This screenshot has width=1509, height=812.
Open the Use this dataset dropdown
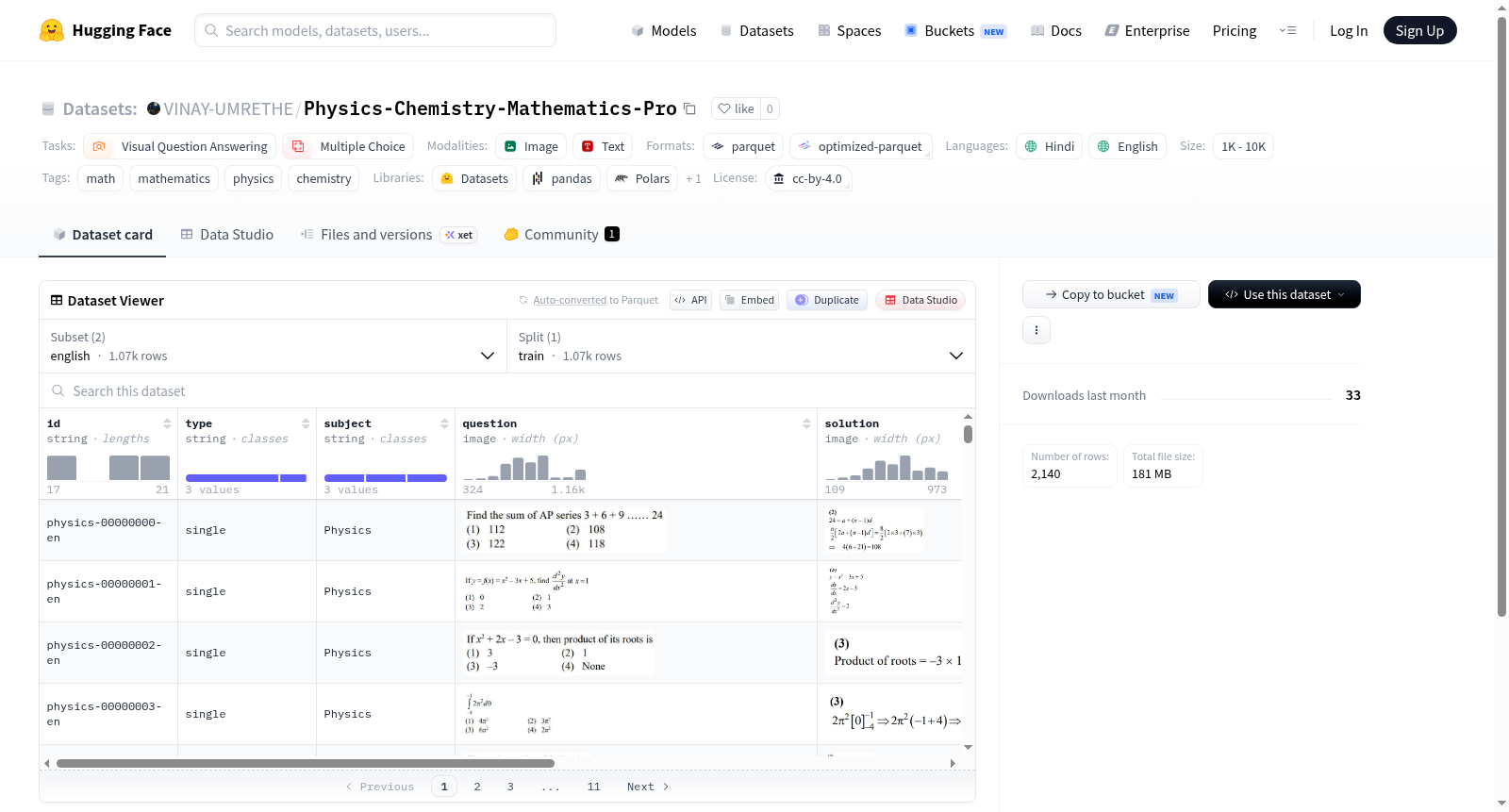1284,294
